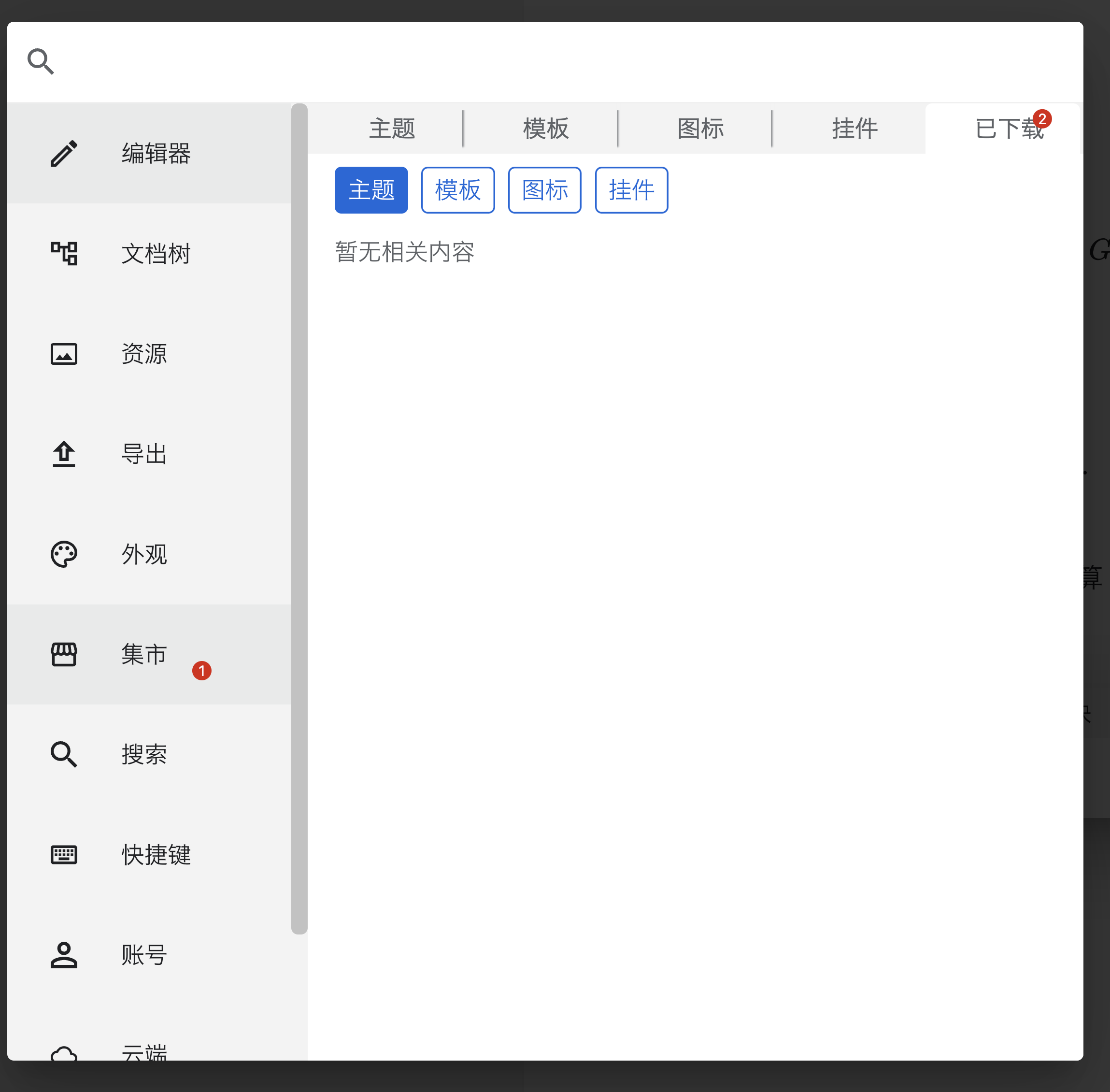Open the top 挂件 tab
1110x1092 pixels.
click(x=854, y=129)
